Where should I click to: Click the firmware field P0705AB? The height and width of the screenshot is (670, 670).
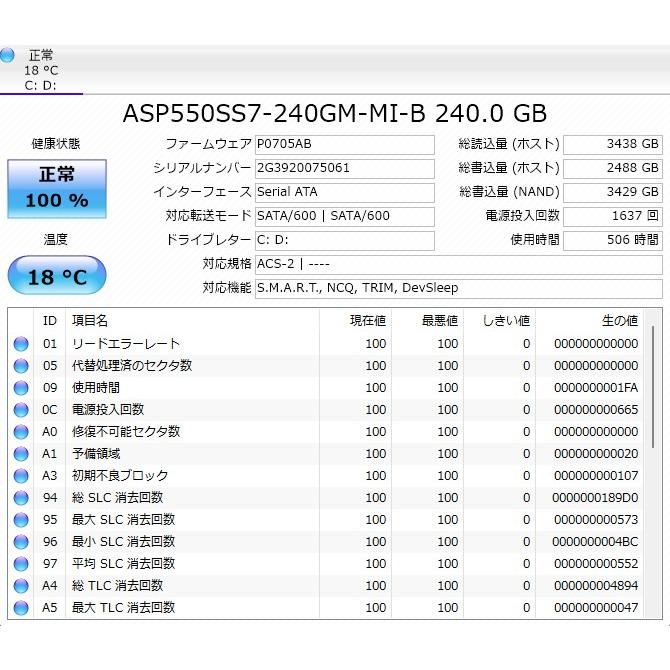point(345,145)
